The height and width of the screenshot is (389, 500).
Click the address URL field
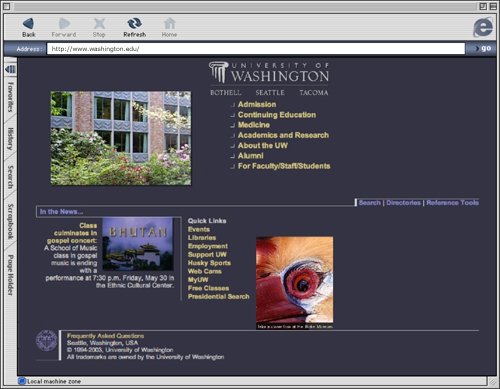[x=256, y=49]
